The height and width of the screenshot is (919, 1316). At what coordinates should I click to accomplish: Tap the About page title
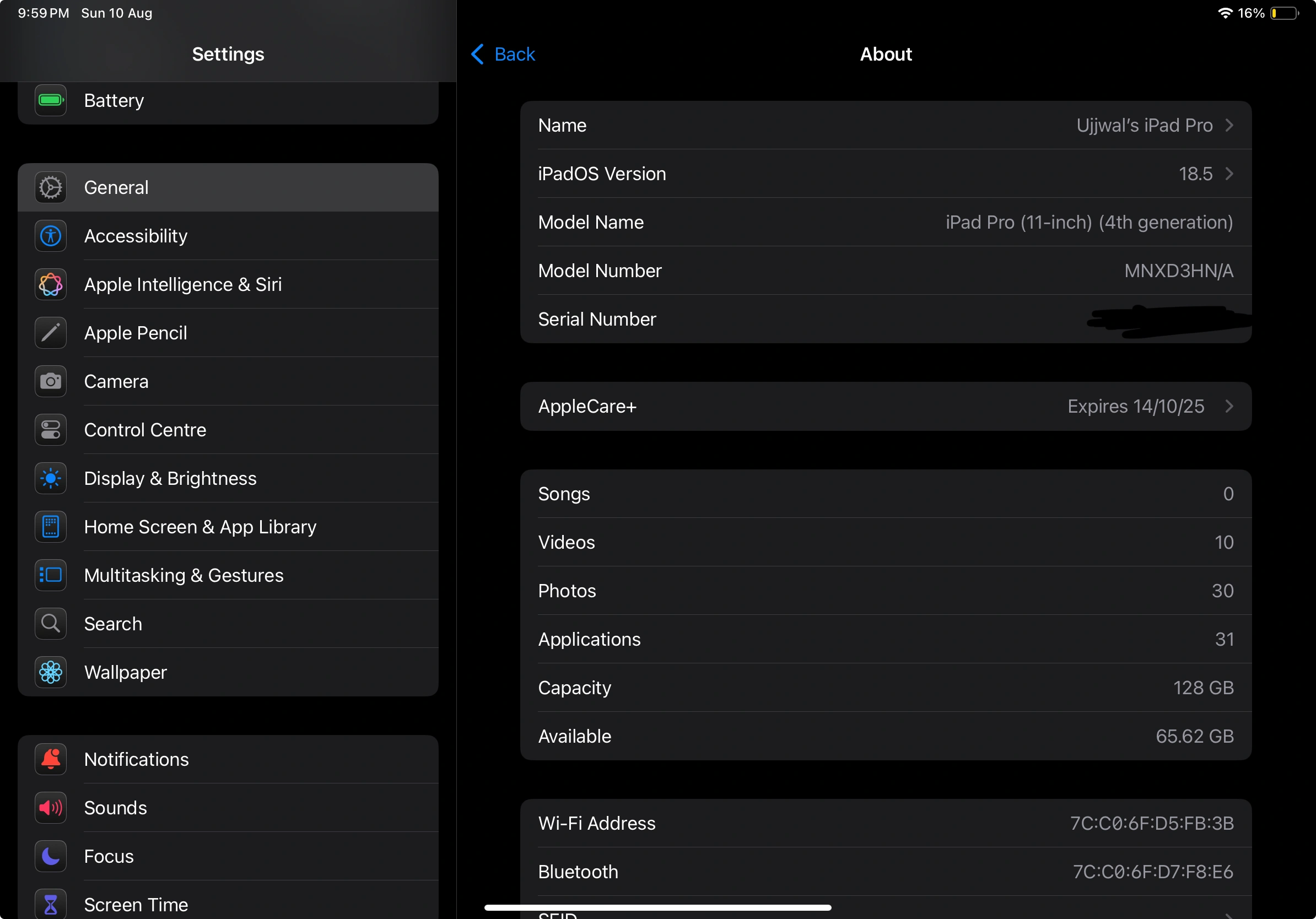click(x=886, y=54)
